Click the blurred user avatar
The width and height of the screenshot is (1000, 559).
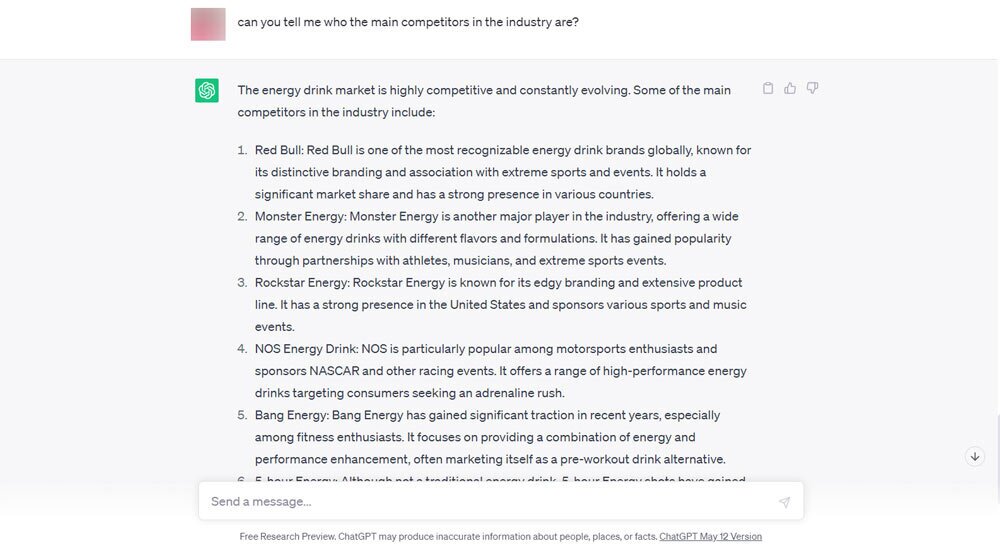[208, 24]
